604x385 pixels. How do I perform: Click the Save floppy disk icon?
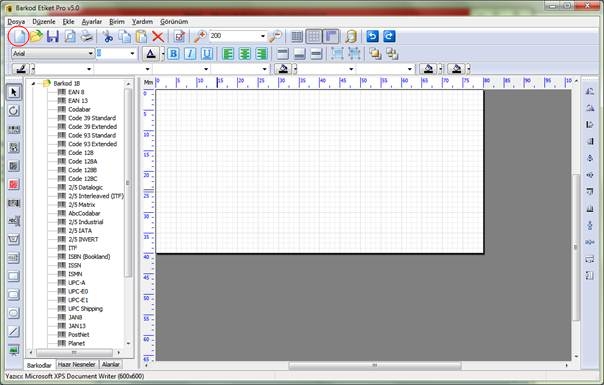(53, 37)
